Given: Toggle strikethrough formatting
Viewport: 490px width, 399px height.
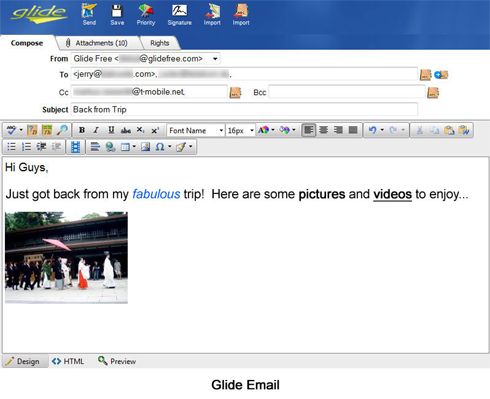Looking at the screenshot, I should point(126,131).
